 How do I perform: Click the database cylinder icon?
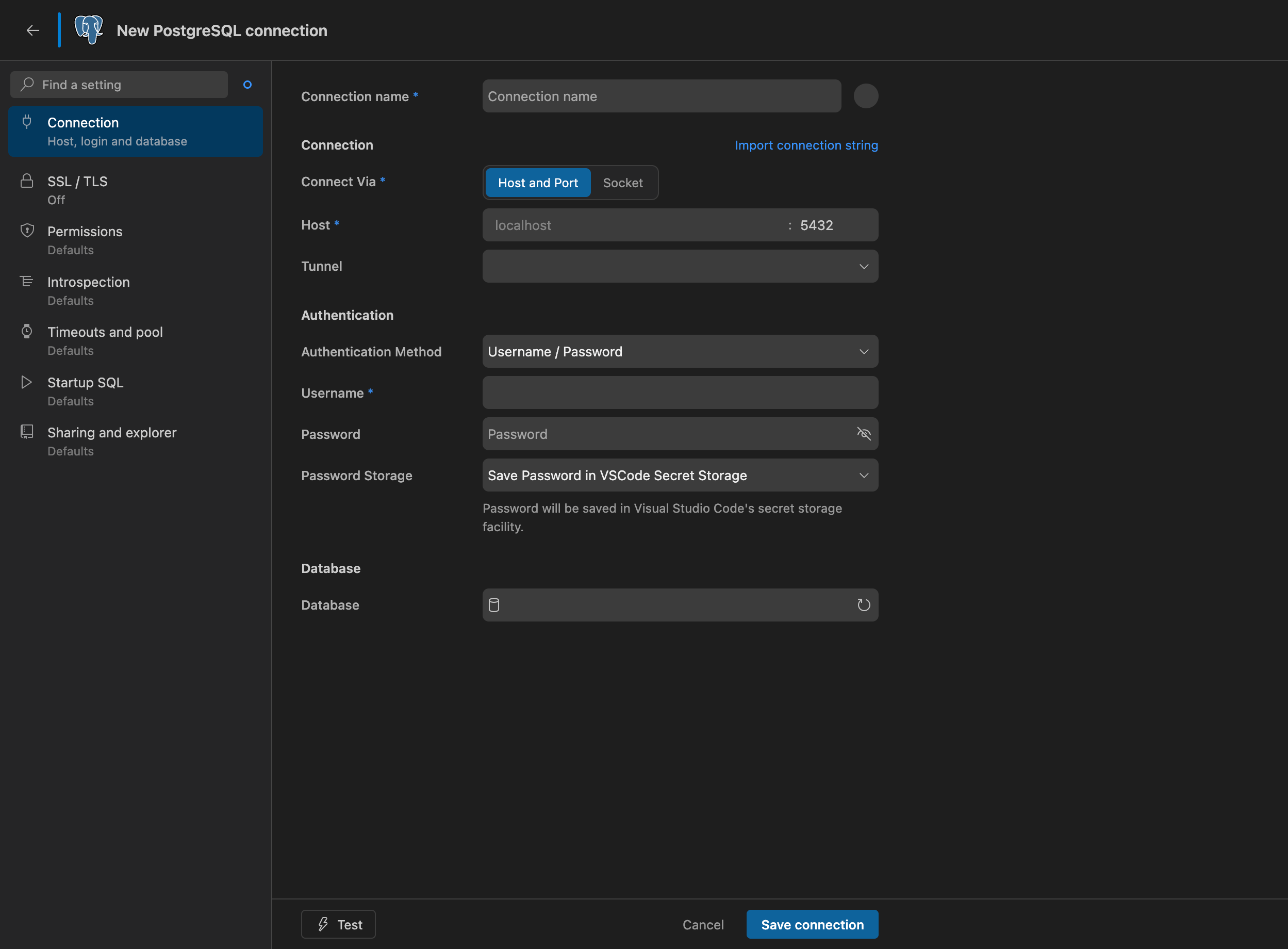(x=494, y=605)
